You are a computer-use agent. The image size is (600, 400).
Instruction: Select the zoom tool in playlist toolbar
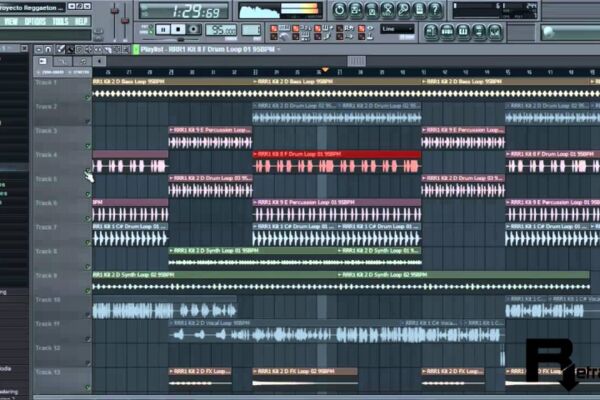point(126,50)
